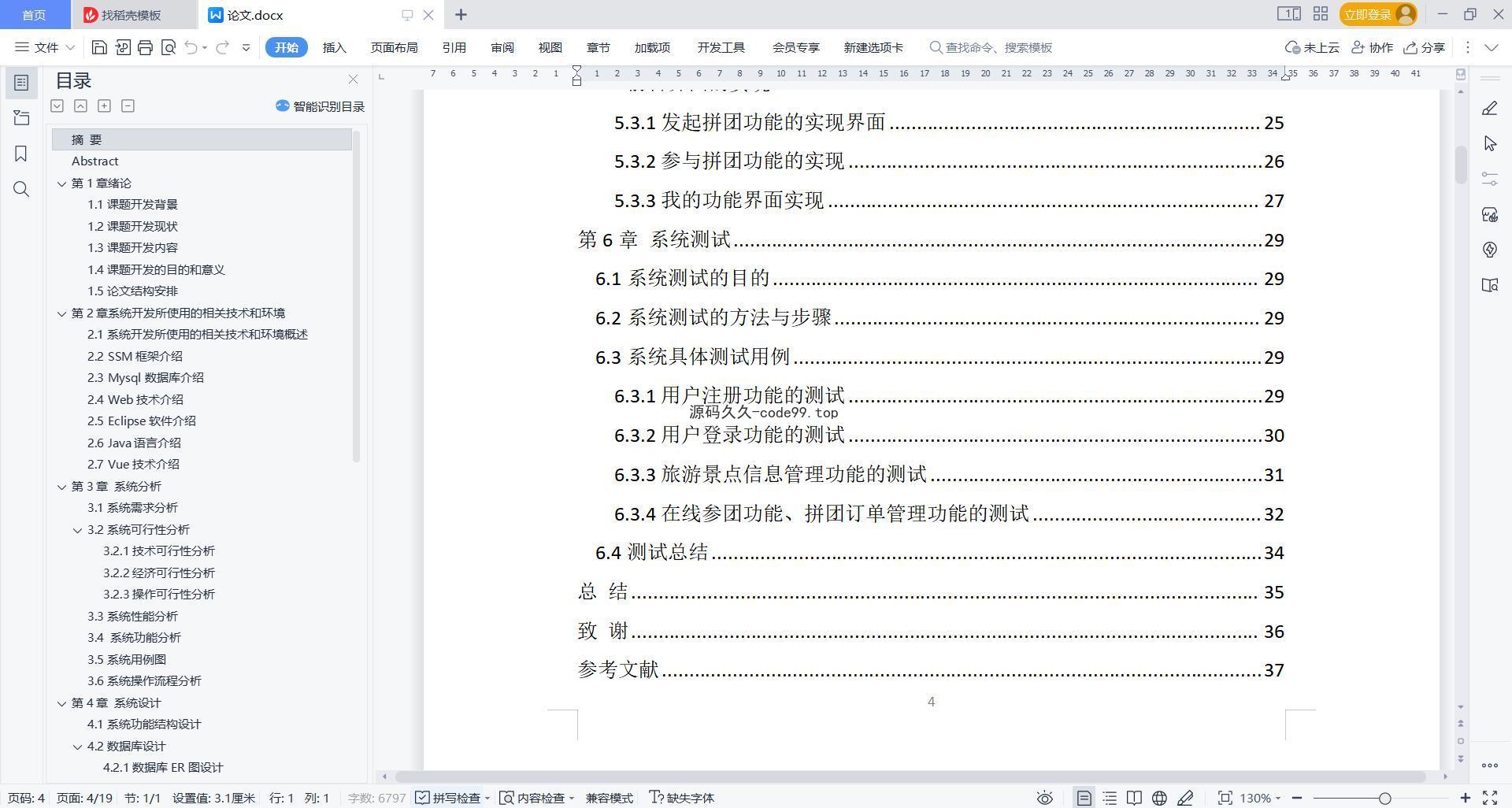Toggle 兼容模式 in the status bar

tap(609, 798)
